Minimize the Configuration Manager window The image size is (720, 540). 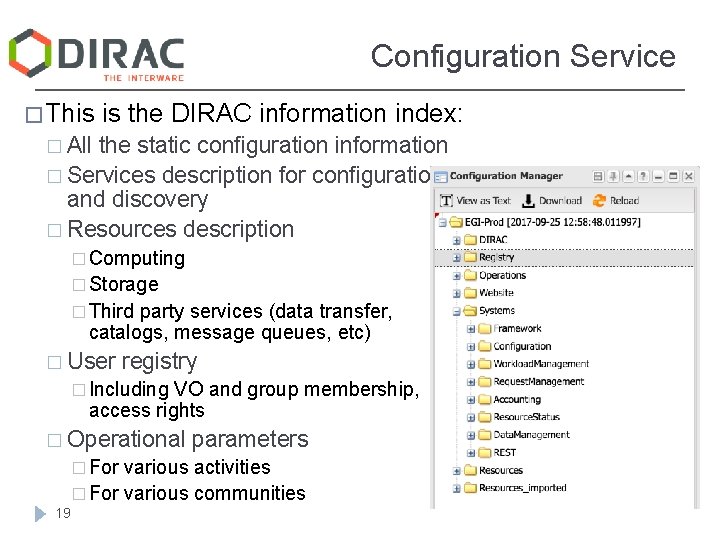point(658,176)
